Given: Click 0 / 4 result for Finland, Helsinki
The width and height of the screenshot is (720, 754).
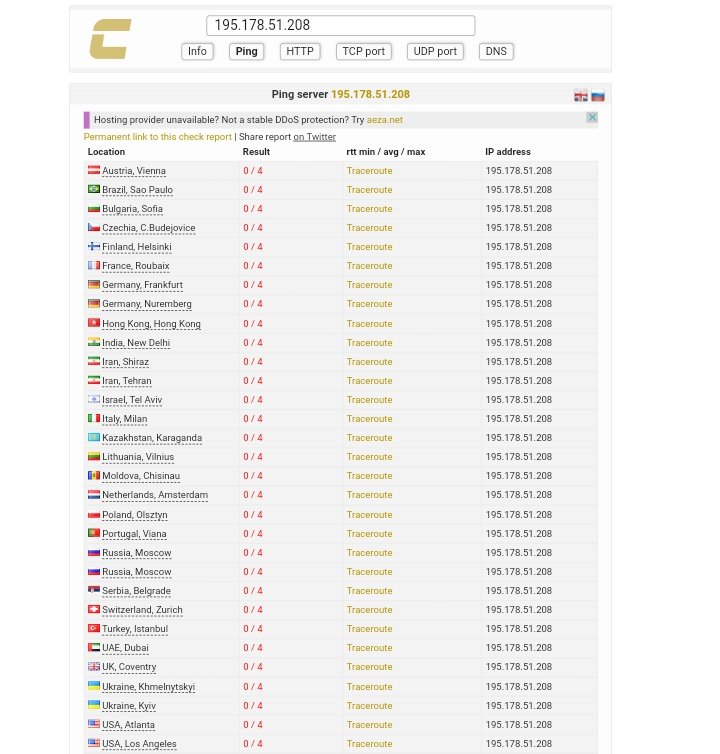Looking at the screenshot, I should click(253, 247).
